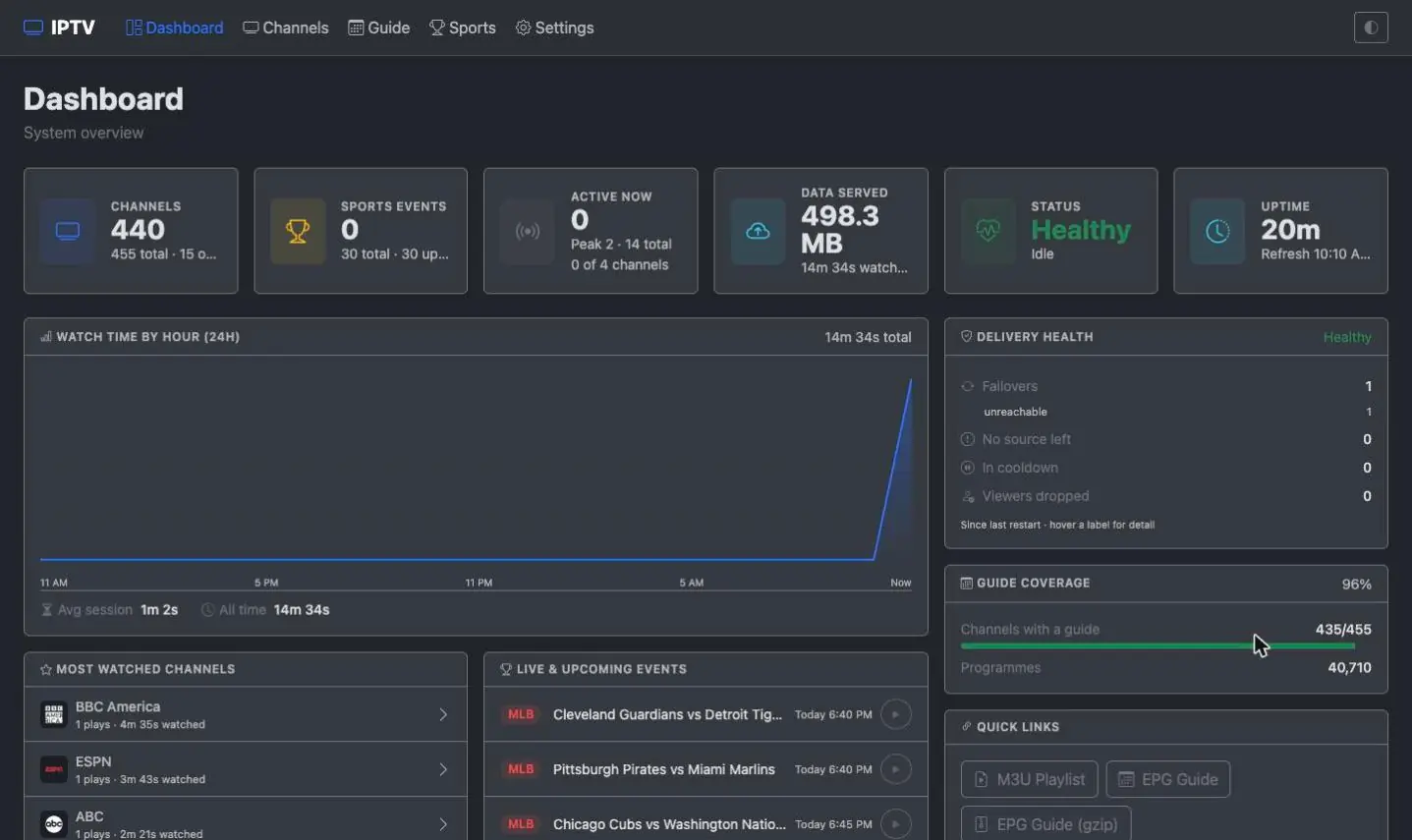Viewport: 1412px width, 840px height.
Task: Click the link icon beside Quick Links
Action: pyautogui.click(x=966, y=727)
